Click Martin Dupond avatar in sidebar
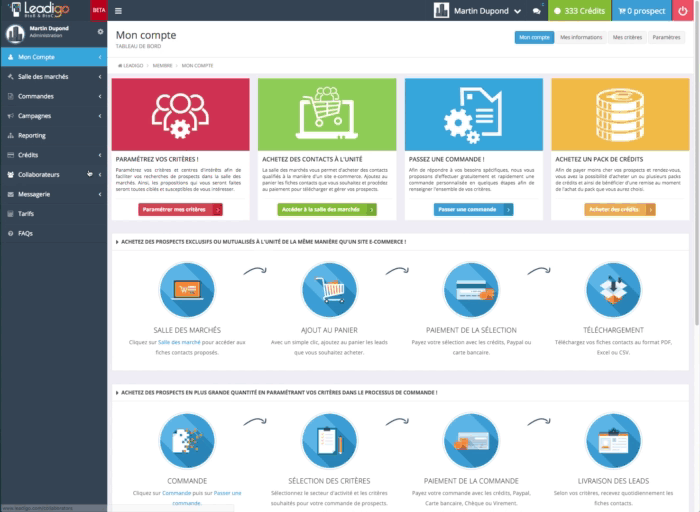Image resolution: width=700 pixels, height=512 pixels. coord(15,34)
